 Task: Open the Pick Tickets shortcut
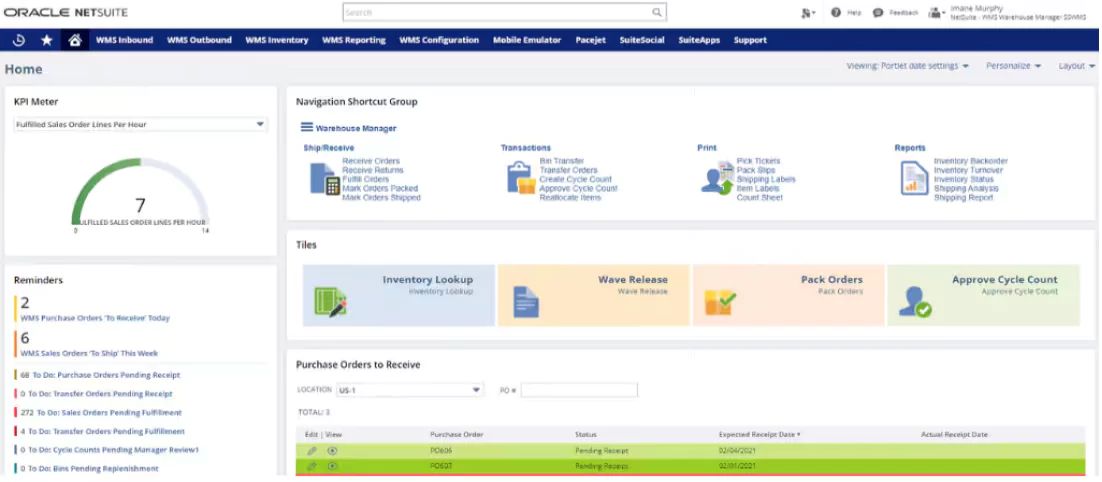coord(758,161)
